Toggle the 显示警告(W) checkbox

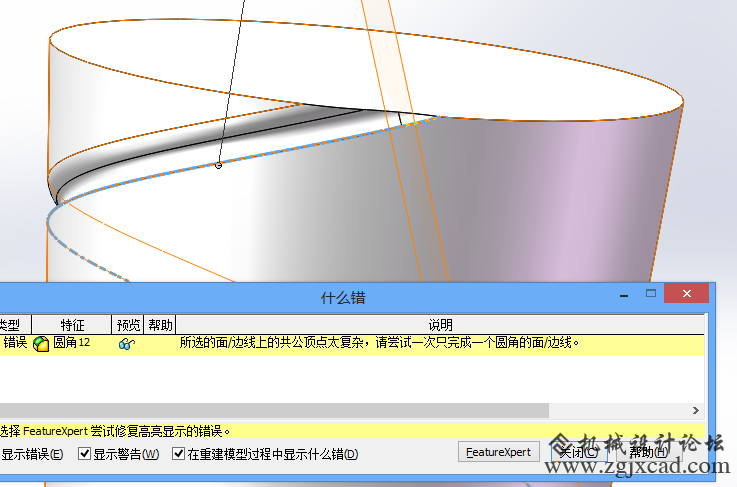point(85,454)
